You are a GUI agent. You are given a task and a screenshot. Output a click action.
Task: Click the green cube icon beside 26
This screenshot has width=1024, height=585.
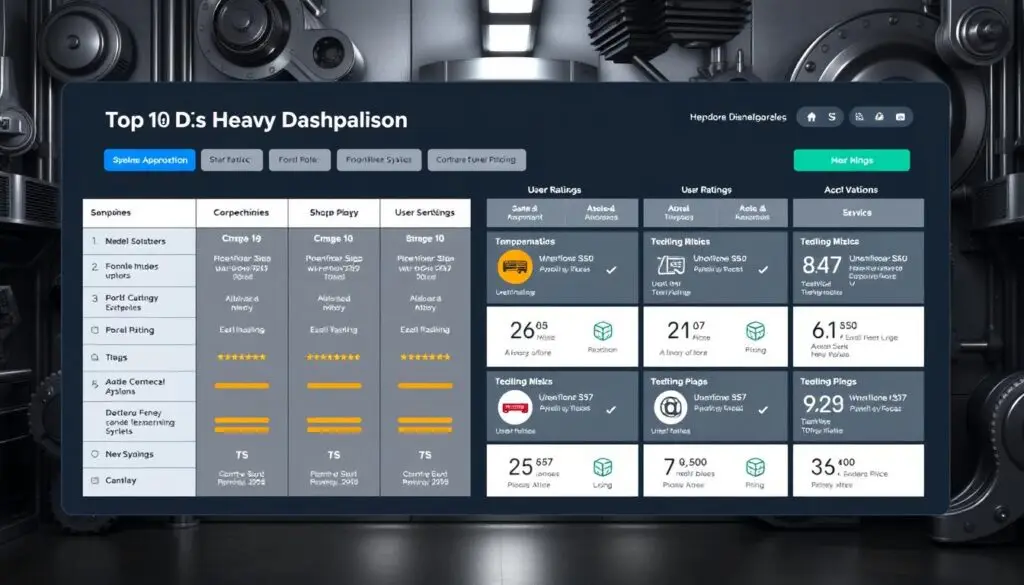[603, 331]
